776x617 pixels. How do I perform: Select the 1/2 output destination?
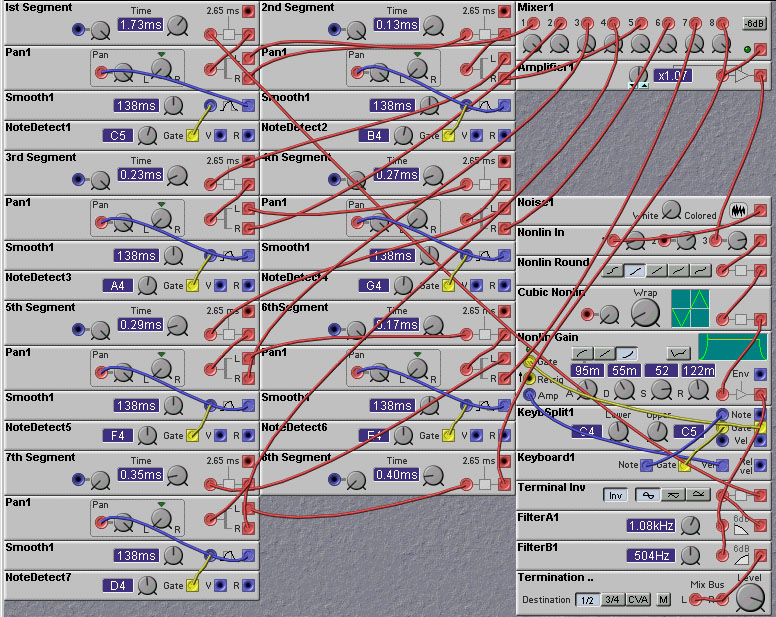(x=586, y=600)
